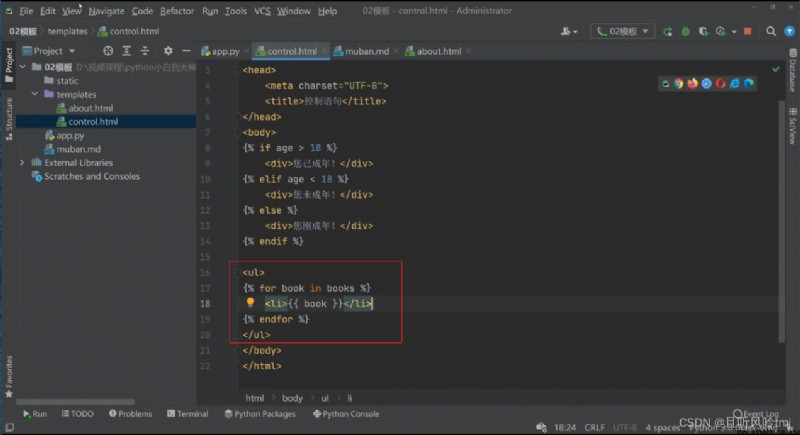The height and width of the screenshot is (435, 800).
Task: Click Collapse All in the Project panel
Action: click(145, 51)
